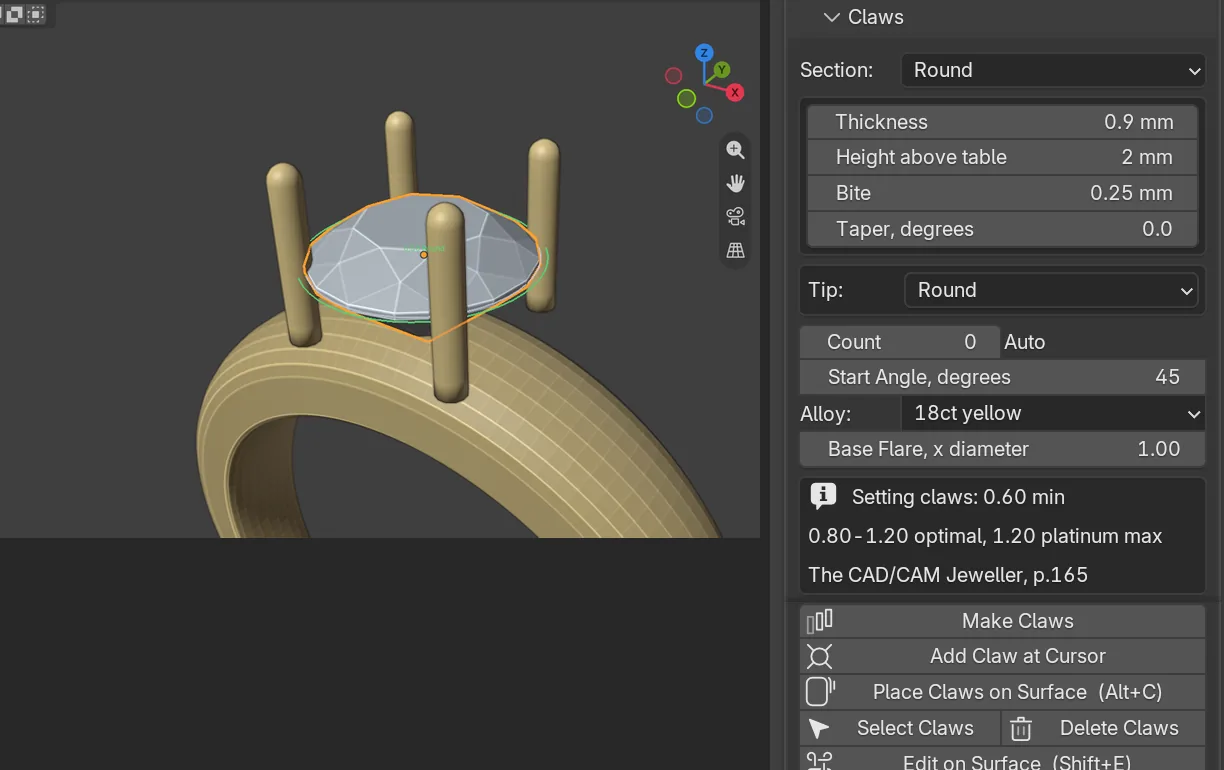1224x770 pixels.
Task: Click the bars icon on Make Claws
Action: [x=819, y=621]
